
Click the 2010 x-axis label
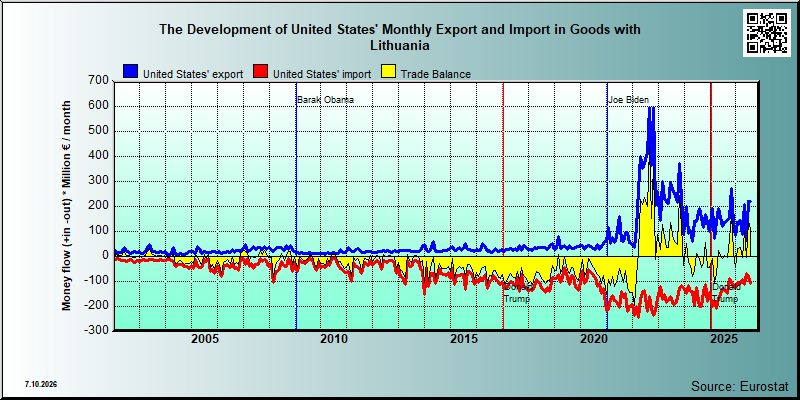[x=334, y=339]
